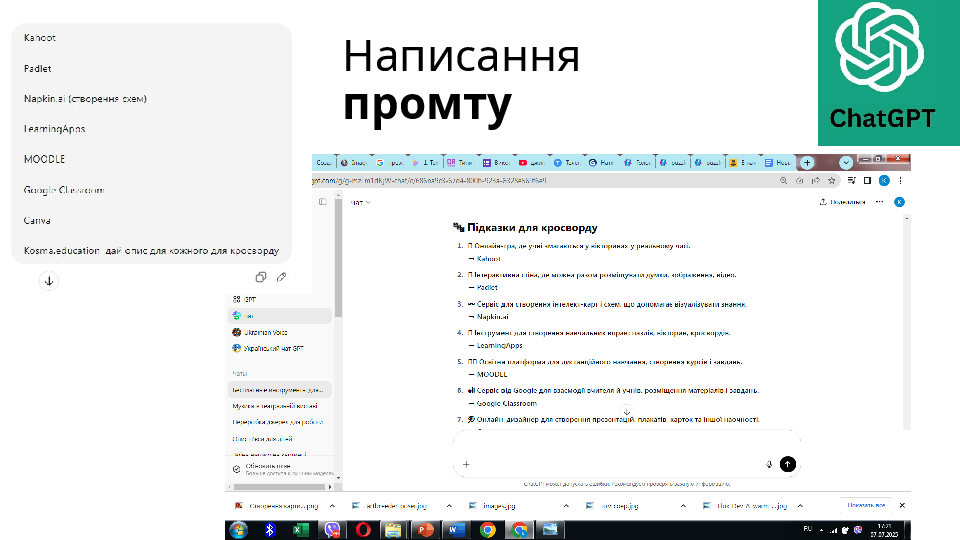Click first Chrome icon in taskbar
This screenshot has width=960, height=540.
pyautogui.click(x=487, y=530)
